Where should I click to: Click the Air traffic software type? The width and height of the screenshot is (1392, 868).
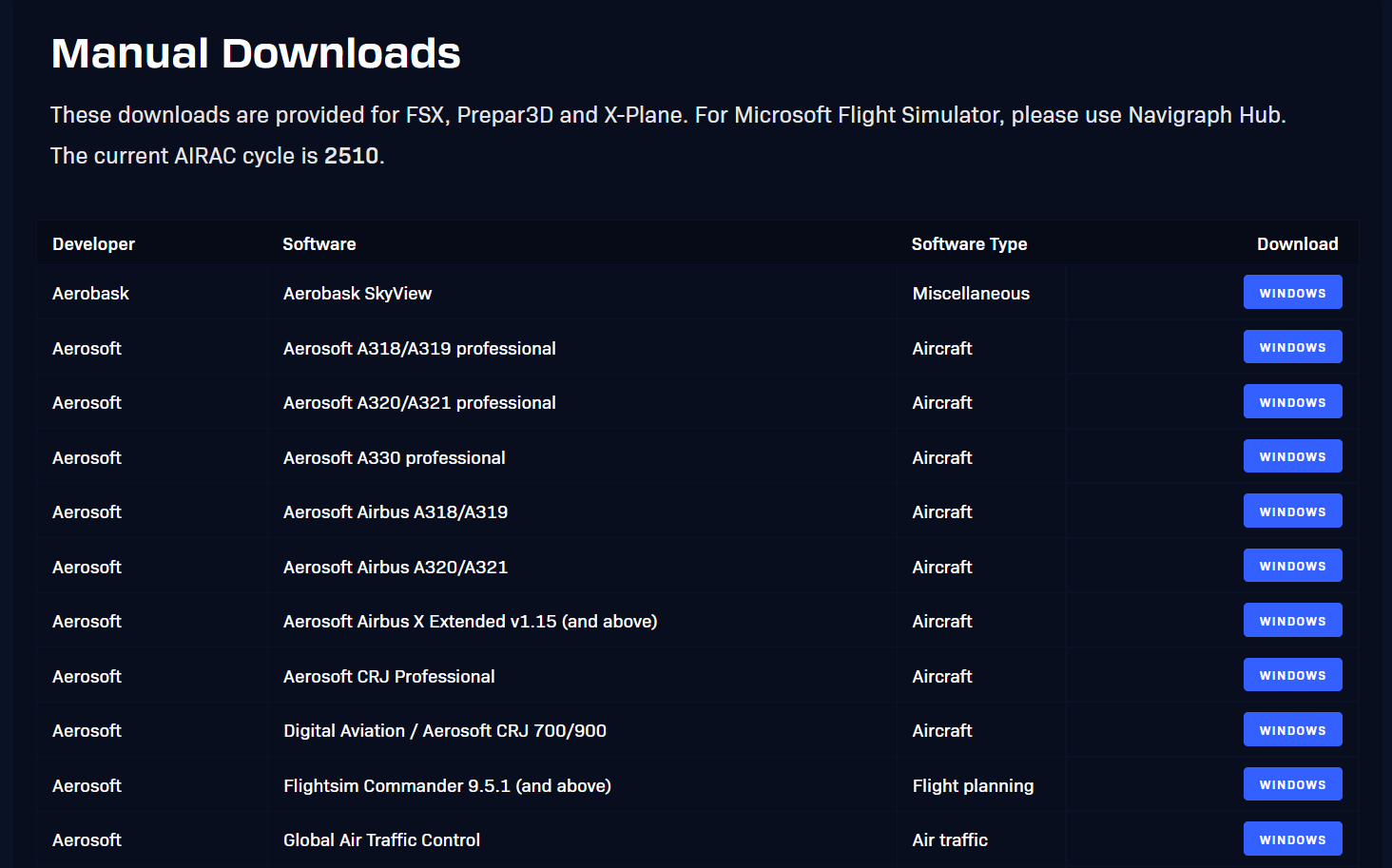pyautogui.click(x=950, y=840)
